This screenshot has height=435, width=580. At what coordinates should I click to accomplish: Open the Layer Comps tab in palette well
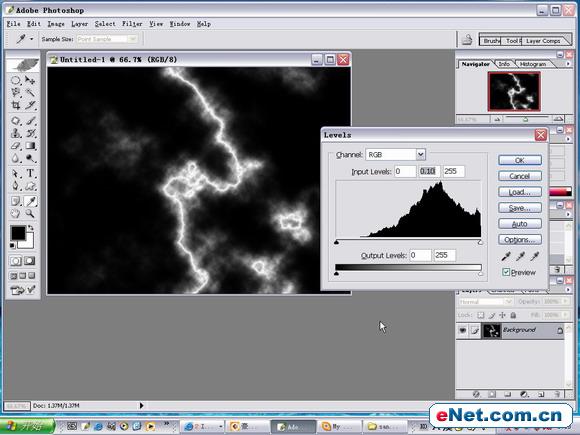543,41
